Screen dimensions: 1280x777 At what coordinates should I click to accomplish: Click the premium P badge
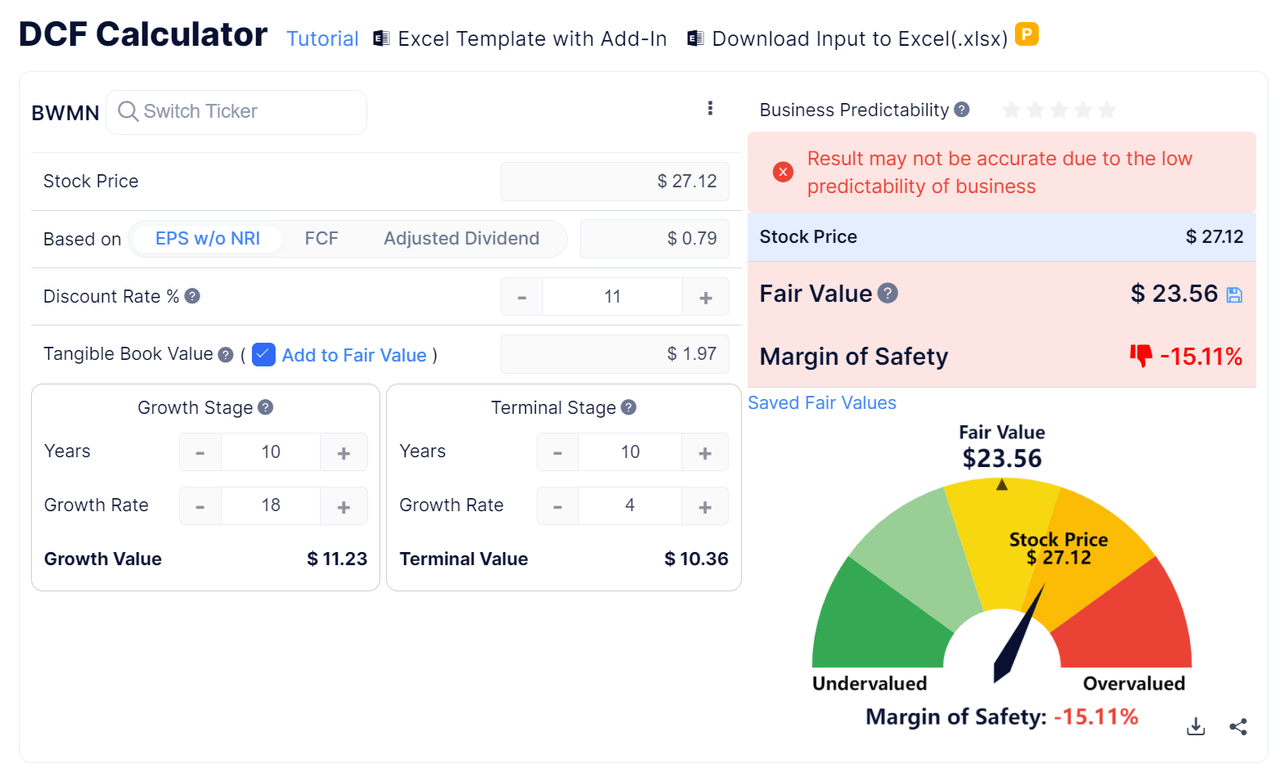1027,33
